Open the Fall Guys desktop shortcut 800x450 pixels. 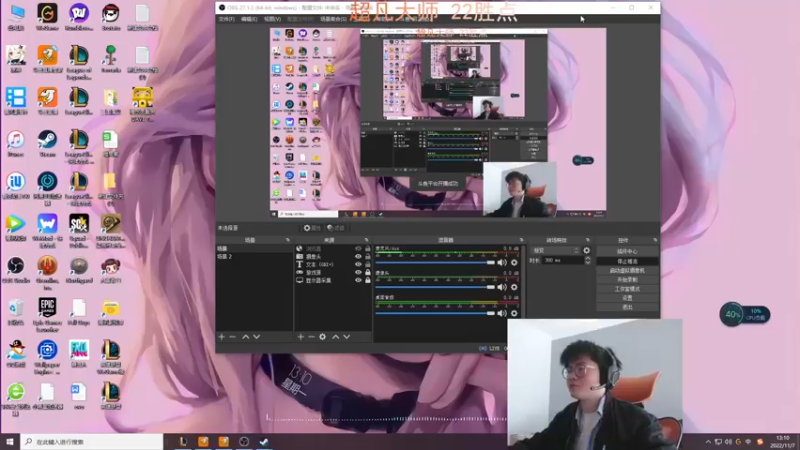tap(79, 354)
